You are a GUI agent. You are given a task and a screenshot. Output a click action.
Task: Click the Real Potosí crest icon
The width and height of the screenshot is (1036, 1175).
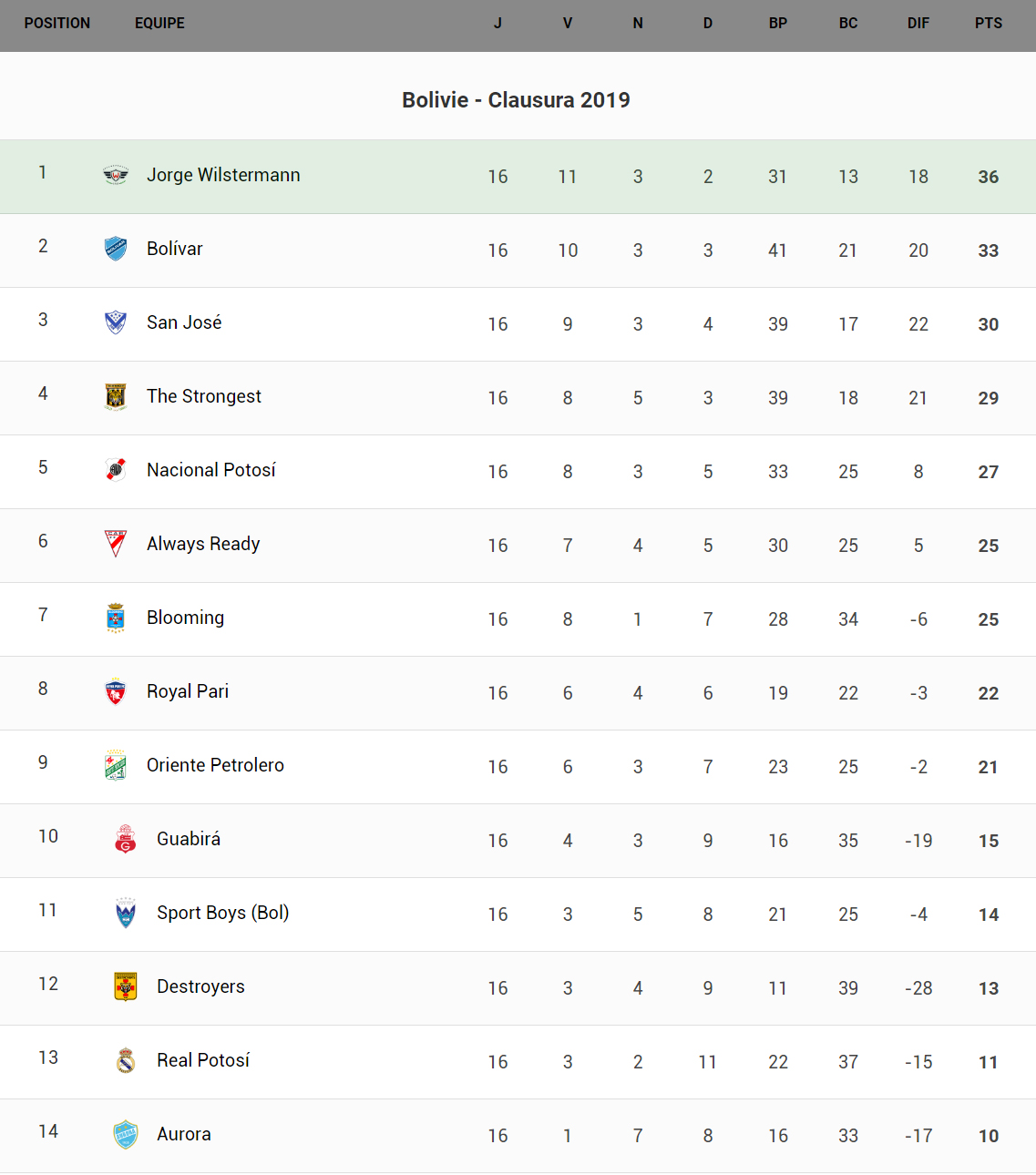(126, 1060)
